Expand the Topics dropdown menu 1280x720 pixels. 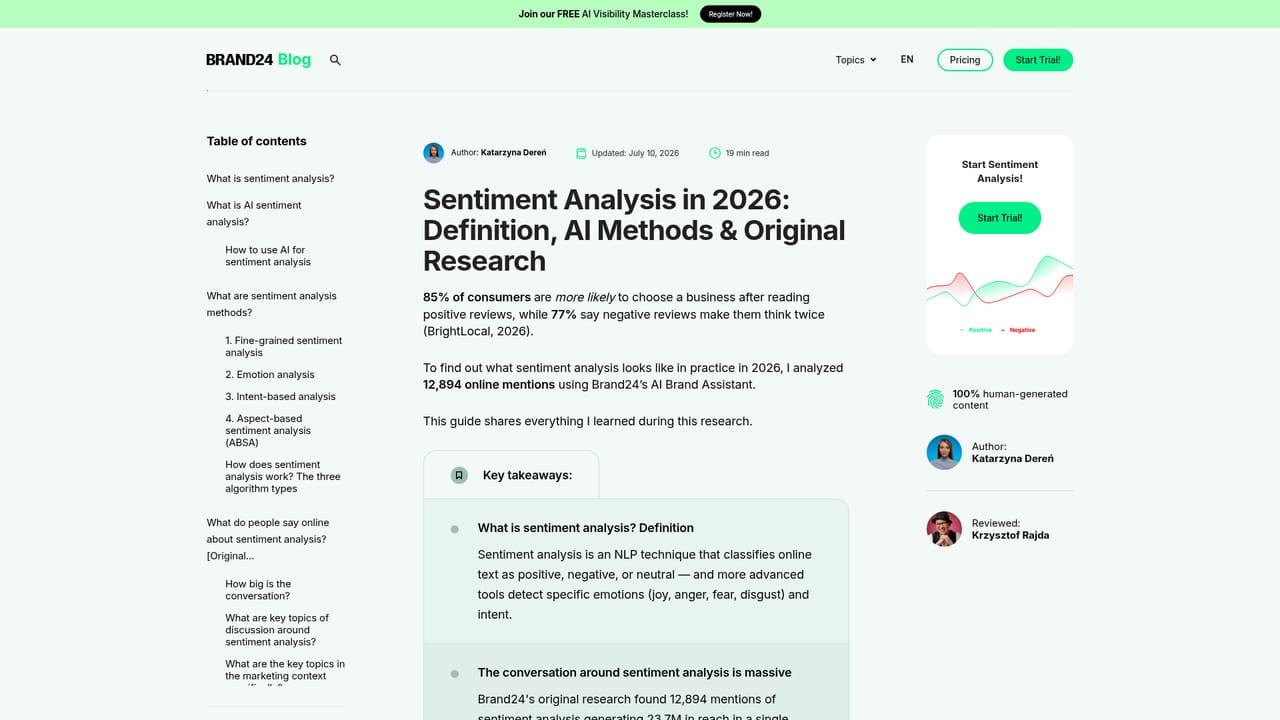click(x=856, y=60)
